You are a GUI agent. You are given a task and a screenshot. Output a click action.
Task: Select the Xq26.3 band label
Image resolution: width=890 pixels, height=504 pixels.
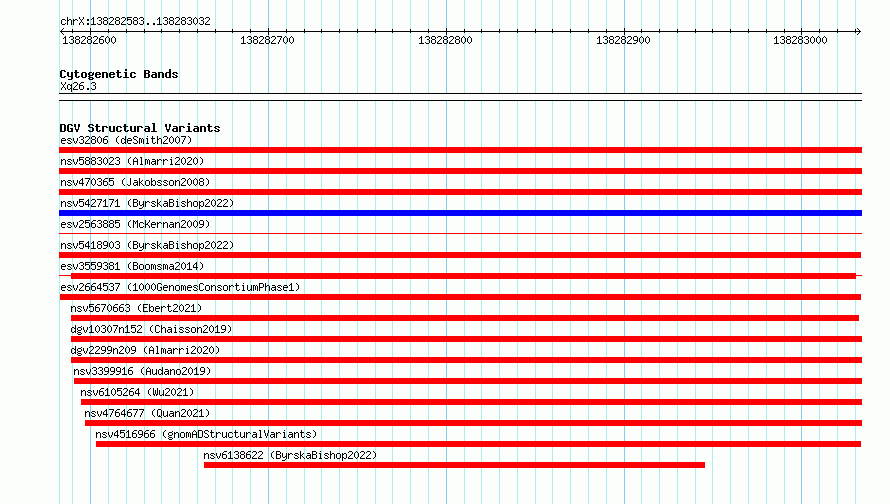click(78, 86)
